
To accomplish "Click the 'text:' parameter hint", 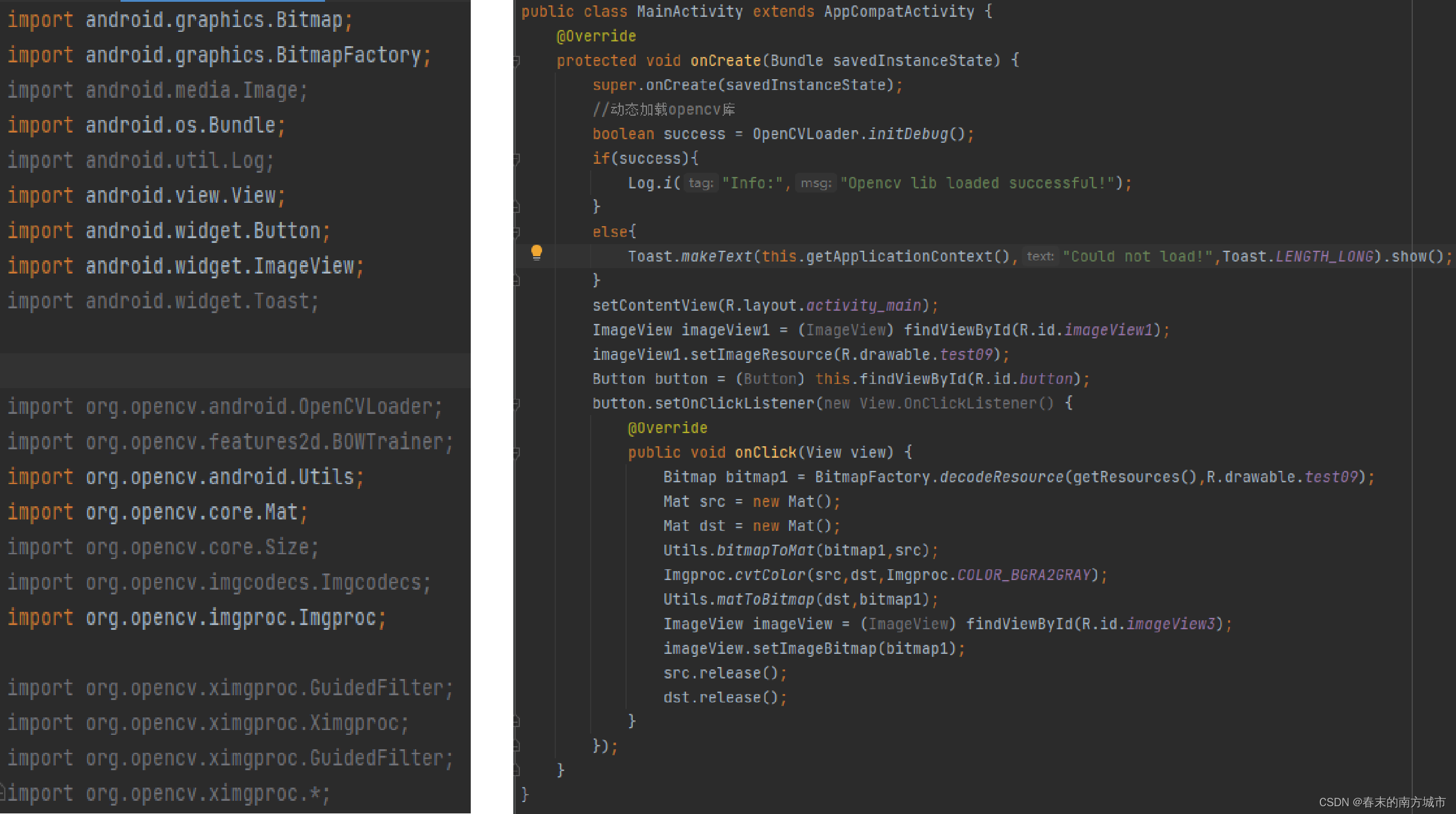I will pos(1040,256).
